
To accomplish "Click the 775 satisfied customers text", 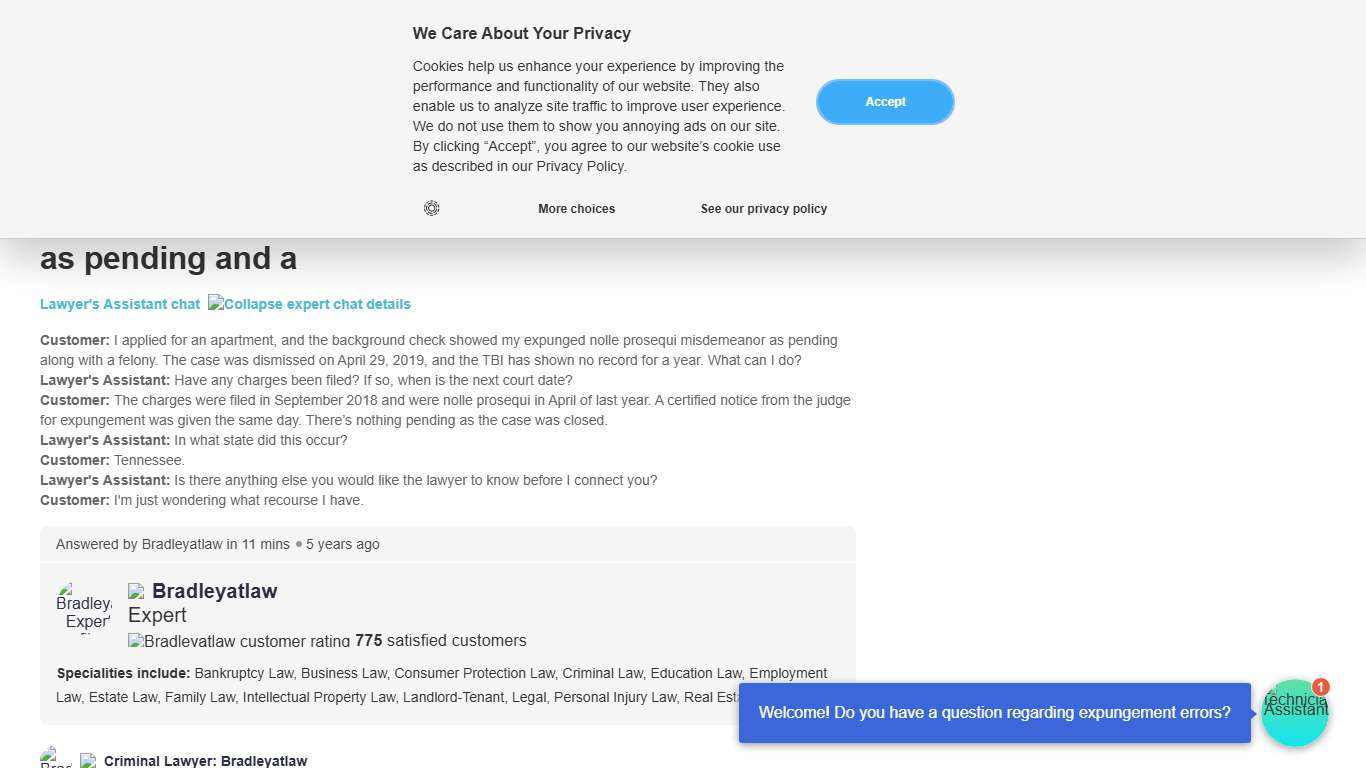I will coord(440,641).
